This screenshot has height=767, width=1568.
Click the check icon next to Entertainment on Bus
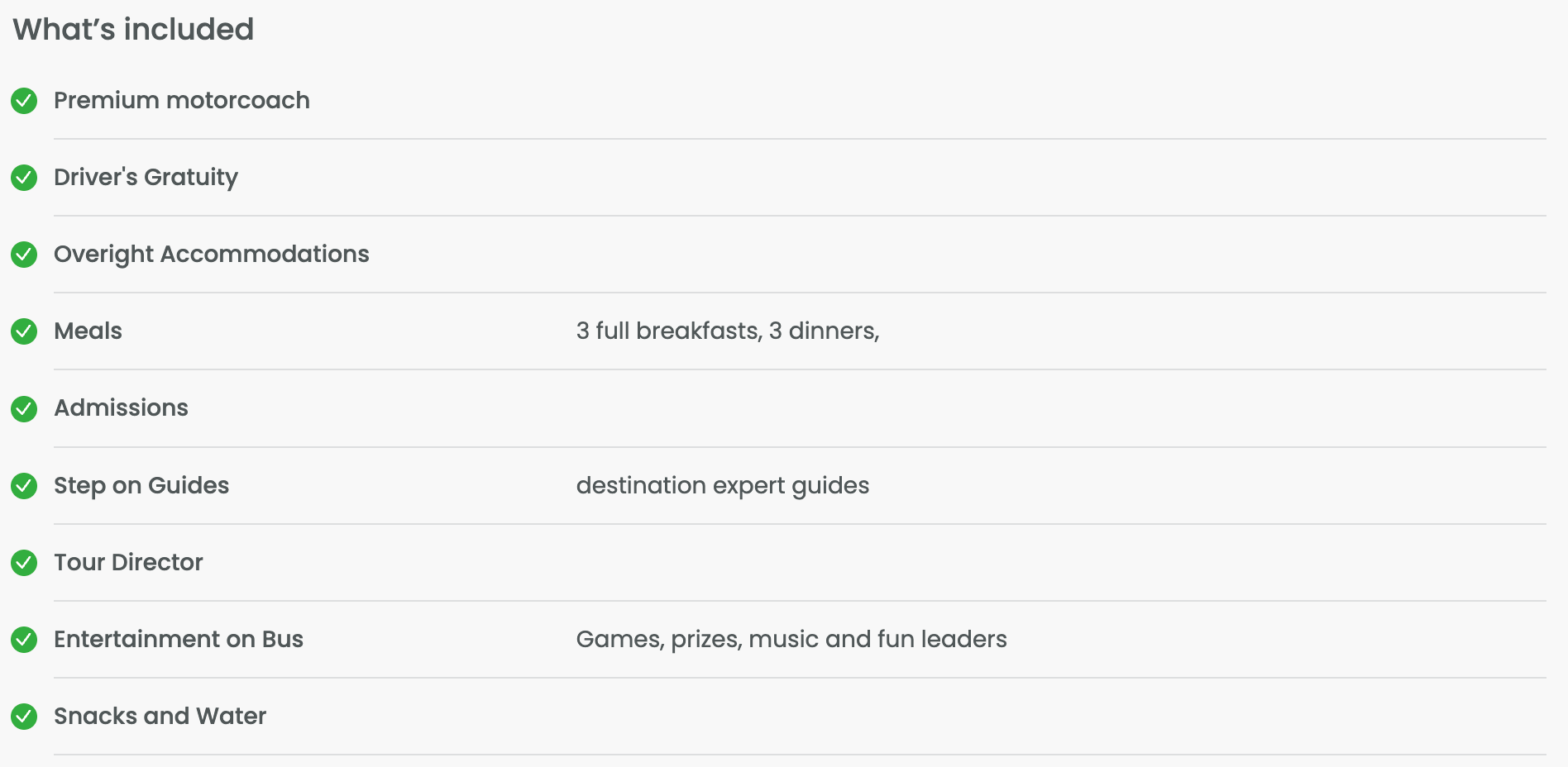pyautogui.click(x=24, y=640)
